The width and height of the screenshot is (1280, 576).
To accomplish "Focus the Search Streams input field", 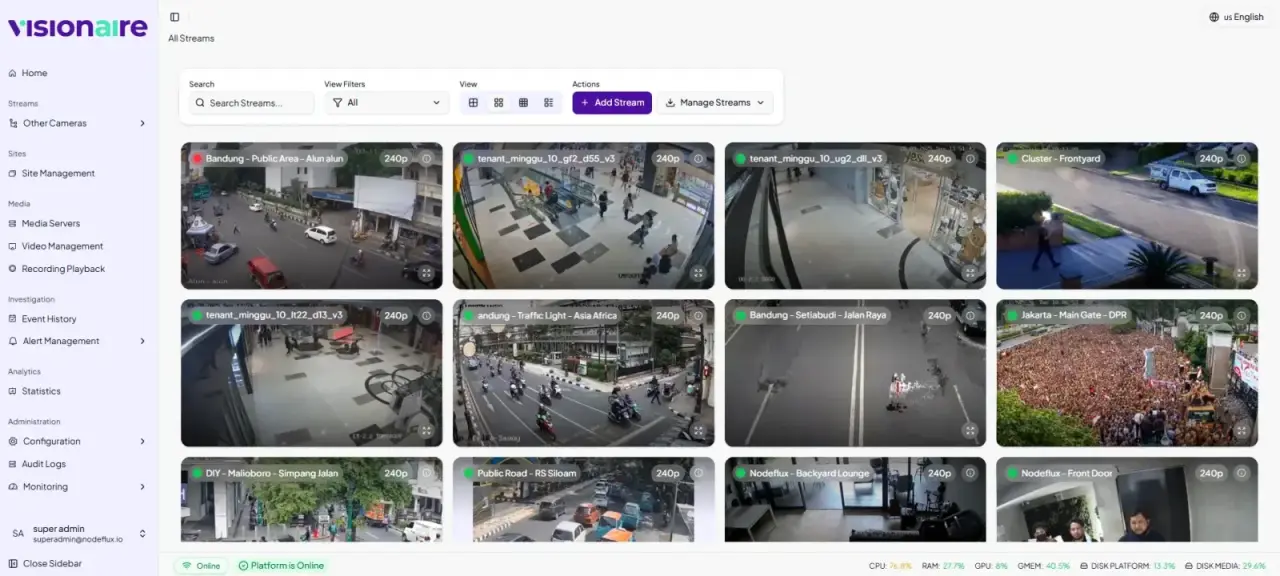I will click(x=252, y=103).
